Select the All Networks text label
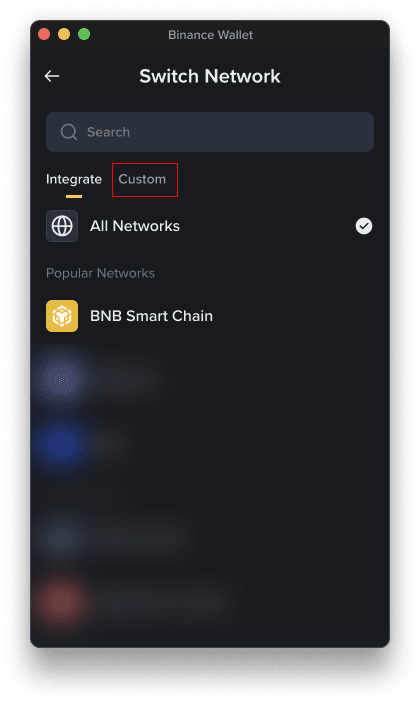This screenshot has width=420, height=703. [135, 226]
